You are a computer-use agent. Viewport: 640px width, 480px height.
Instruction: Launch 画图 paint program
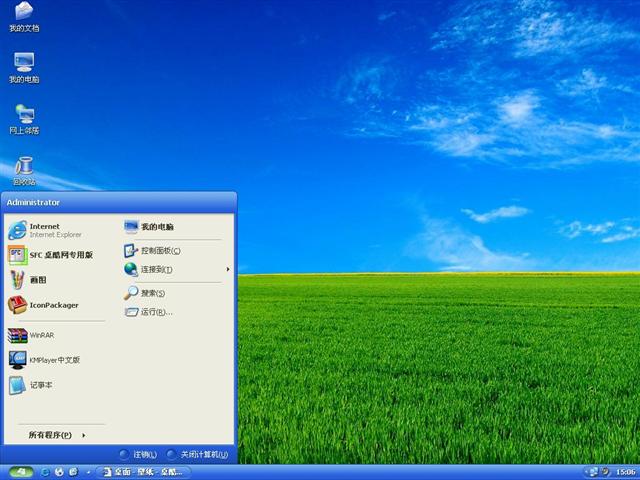(56, 280)
